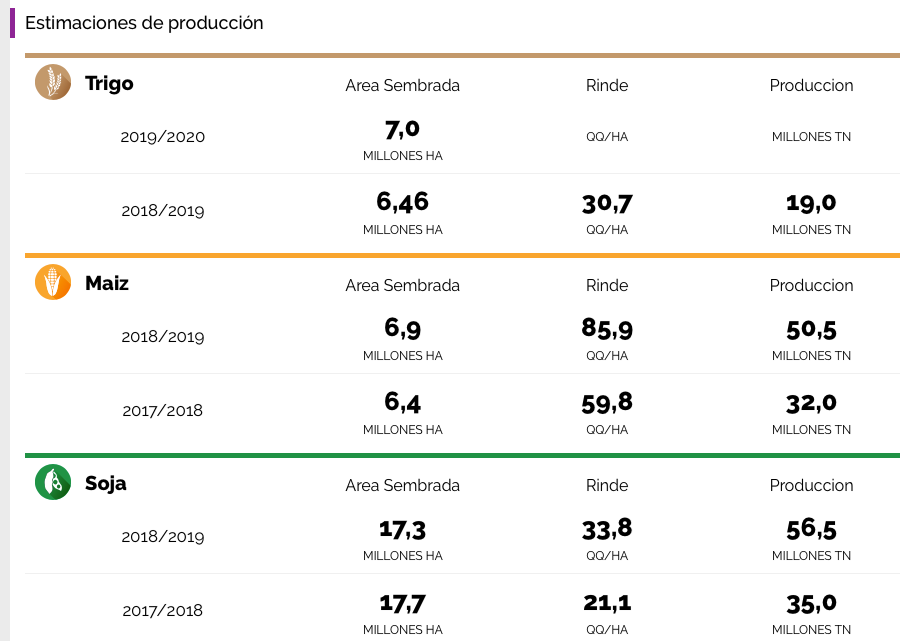This screenshot has width=900, height=641.
Task: Click the 59,8 Maiz yield value
Action: pyautogui.click(x=607, y=403)
